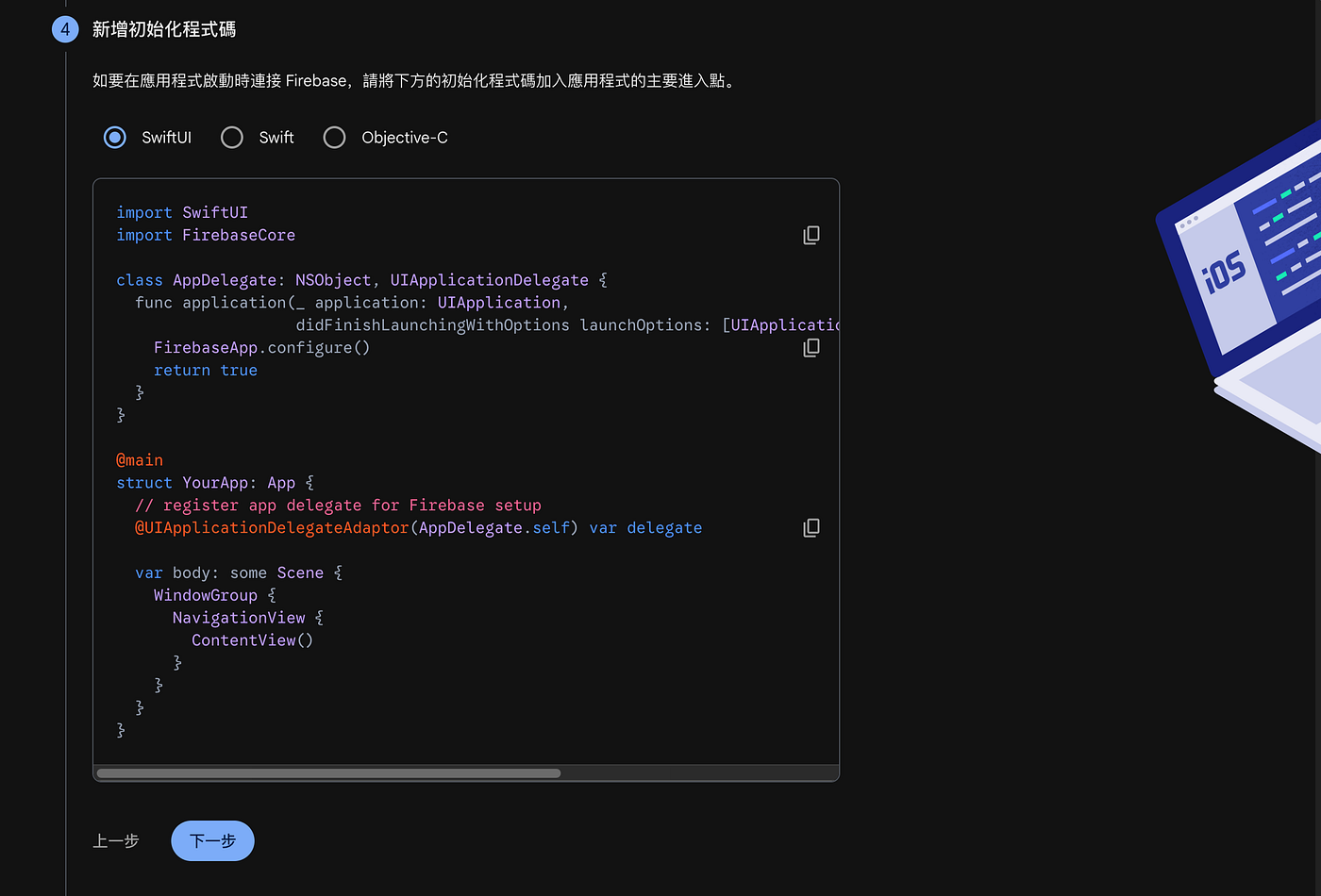This screenshot has height=896, width=1321.
Task: Go to the next step with 下一步
Action: pos(212,840)
